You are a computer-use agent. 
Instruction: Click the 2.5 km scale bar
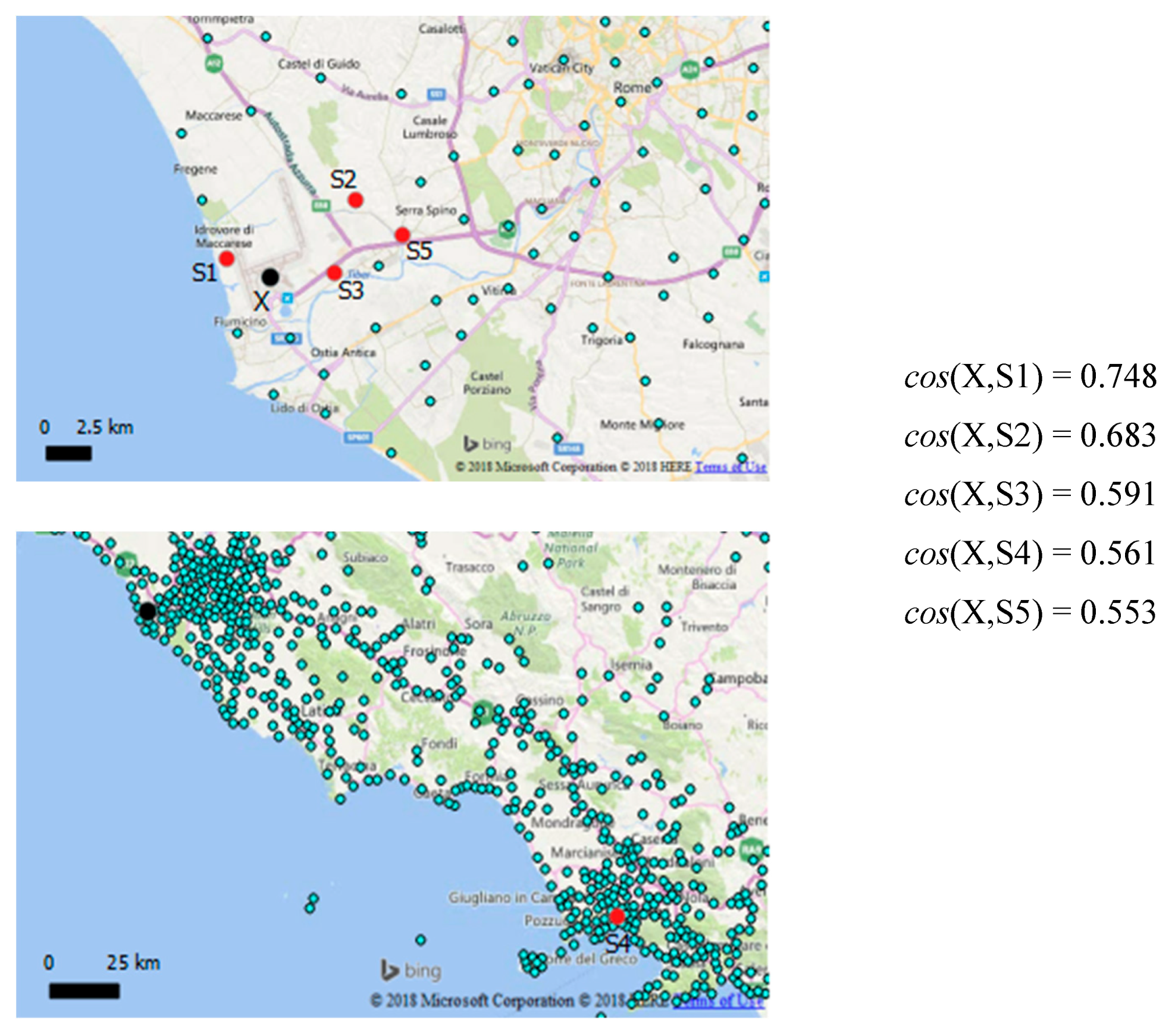click(68, 453)
